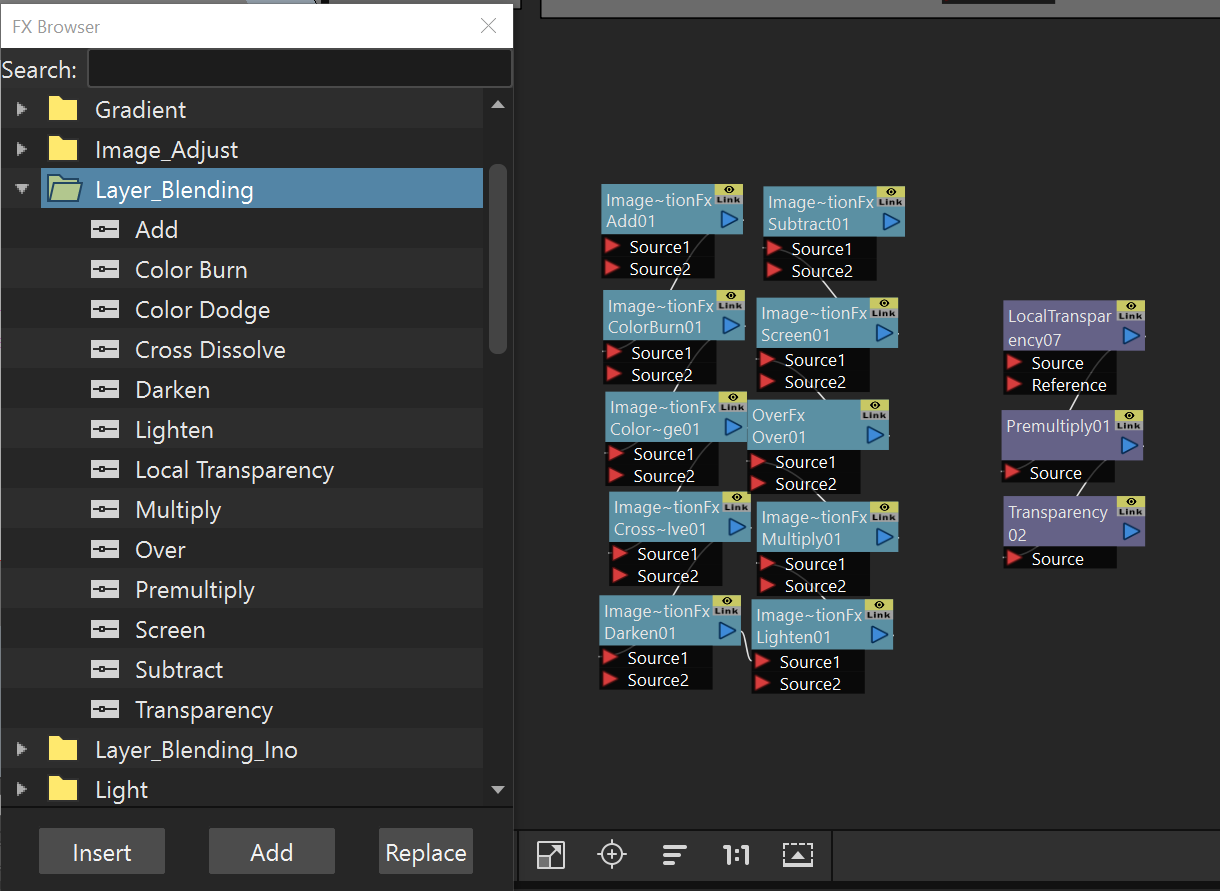Expand the Image_Adjust folder
This screenshot has height=891, width=1220.
[x=22, y=149]
